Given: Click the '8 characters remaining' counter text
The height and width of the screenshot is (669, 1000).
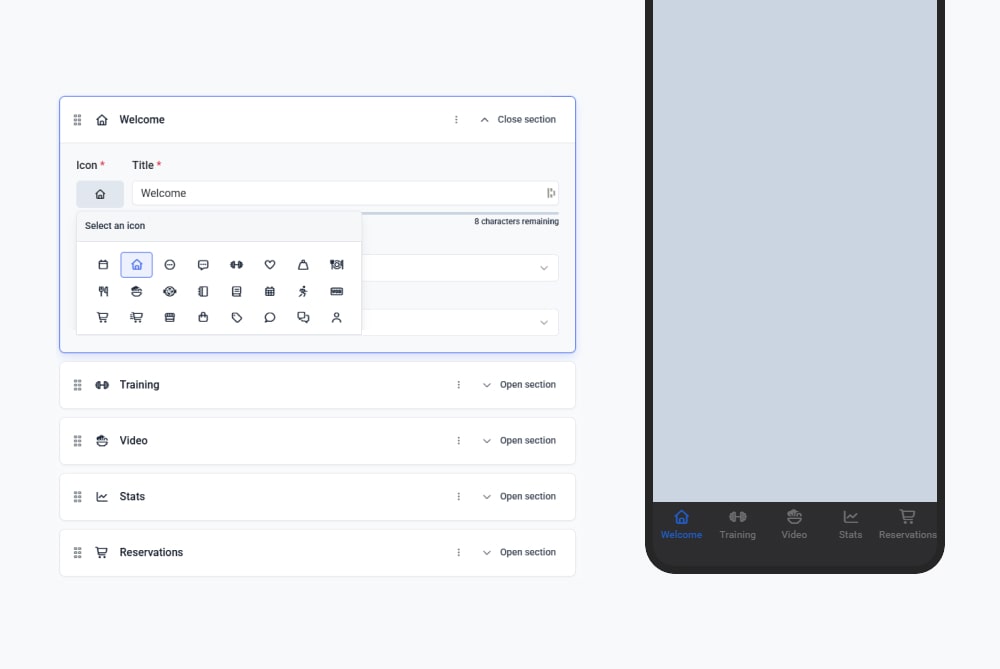Looking at the screenshot, I should point(516,221).
